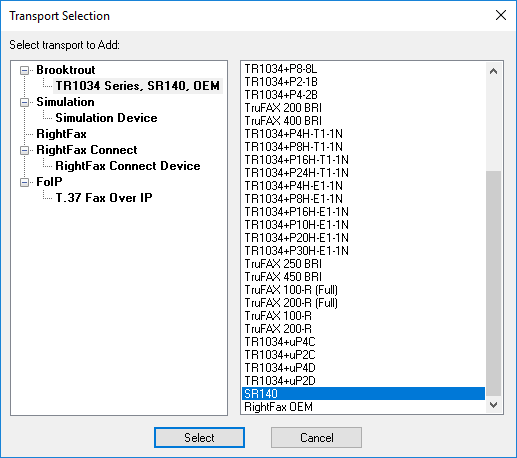Choose TruFAX 100-R (Full) entry

tap(363, 290)
